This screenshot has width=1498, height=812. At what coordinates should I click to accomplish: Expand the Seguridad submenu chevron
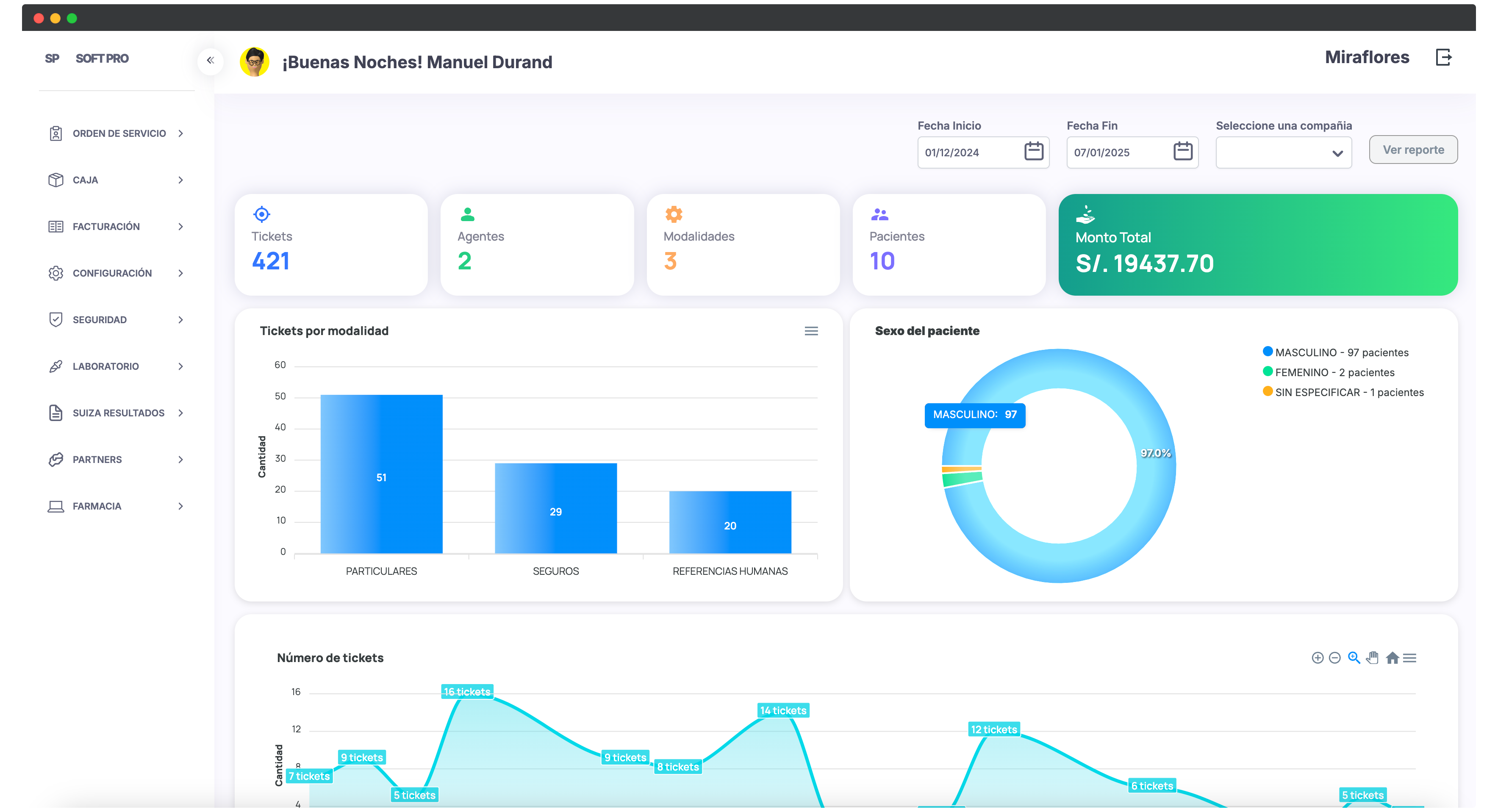pos(181,320)
